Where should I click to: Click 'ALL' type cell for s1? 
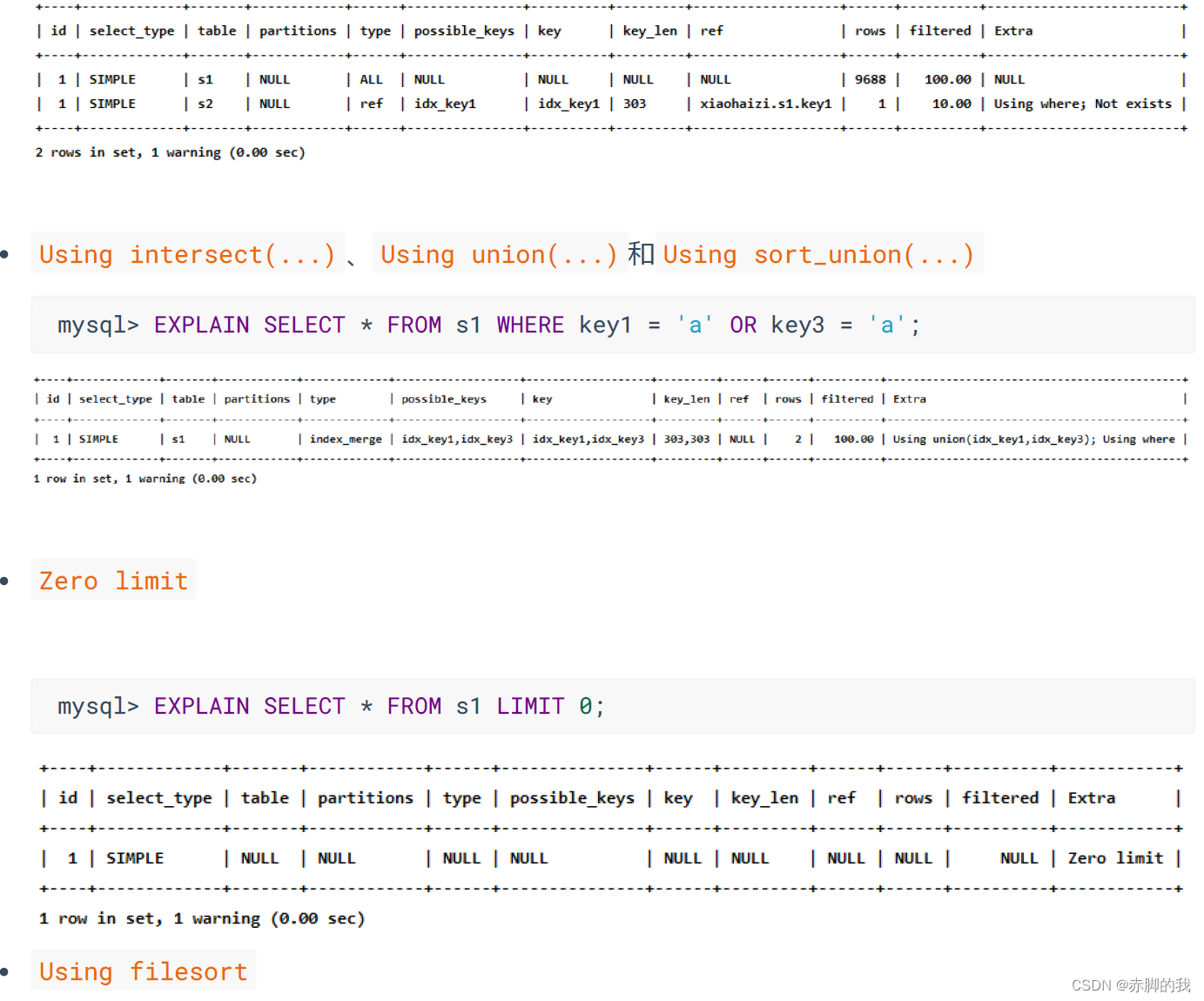(x=372, y=79)
